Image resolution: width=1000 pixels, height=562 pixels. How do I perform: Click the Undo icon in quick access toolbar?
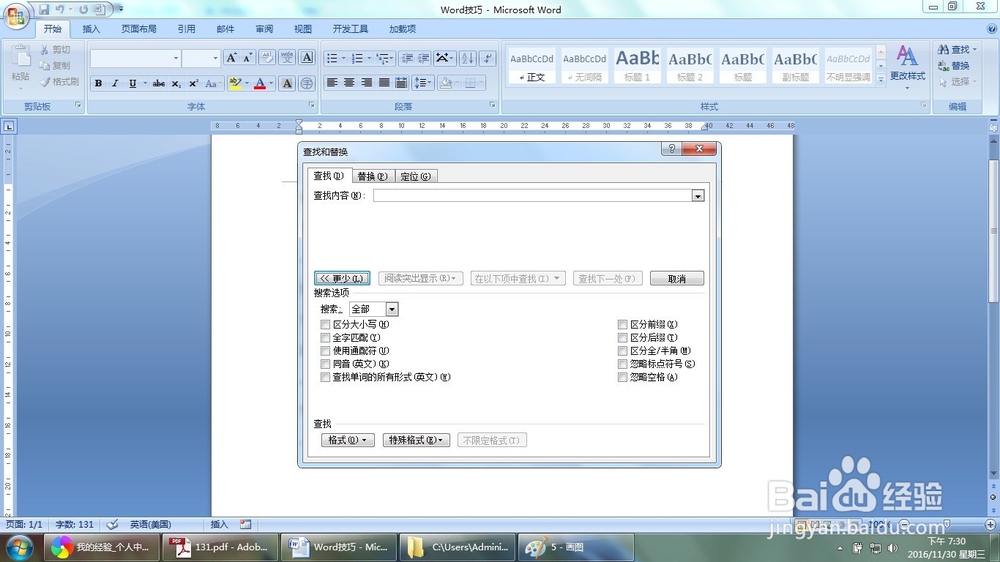(x=60, y=10)
